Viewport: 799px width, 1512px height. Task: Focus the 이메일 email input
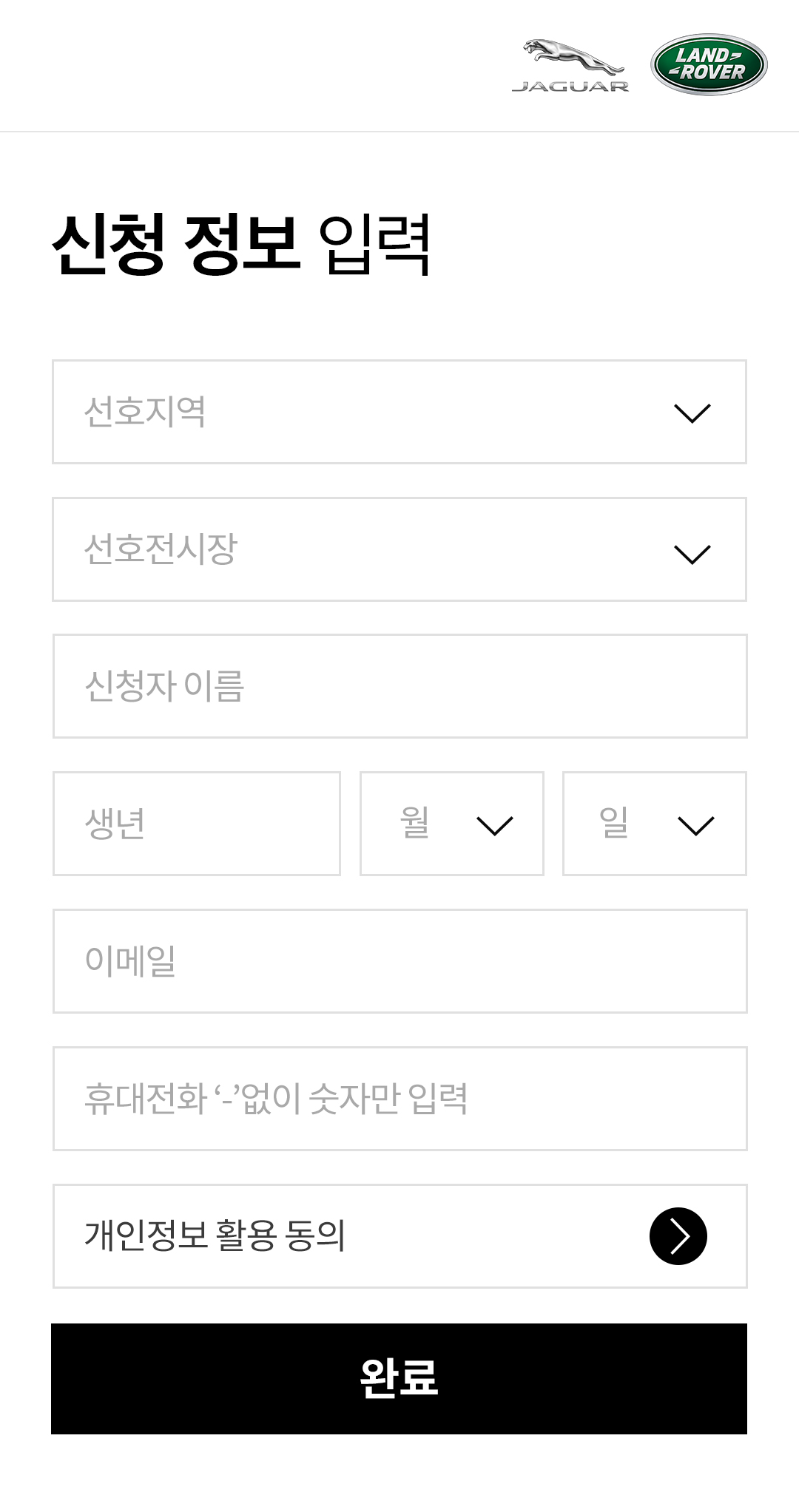[399, 961]
